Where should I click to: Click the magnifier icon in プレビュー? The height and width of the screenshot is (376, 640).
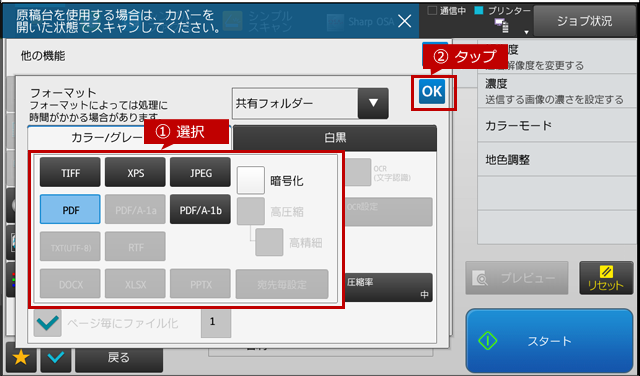[480, 278]
